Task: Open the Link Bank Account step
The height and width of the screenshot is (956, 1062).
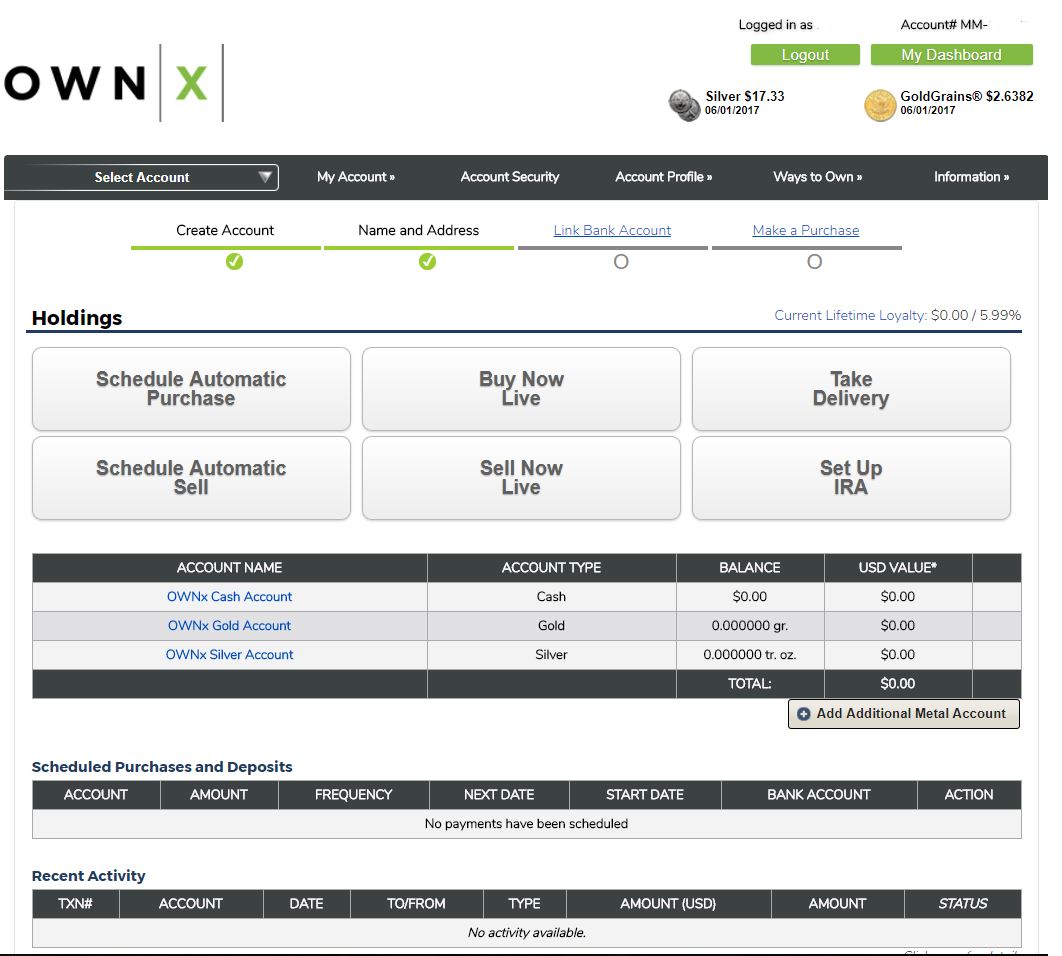Action: tap(612, 230)
